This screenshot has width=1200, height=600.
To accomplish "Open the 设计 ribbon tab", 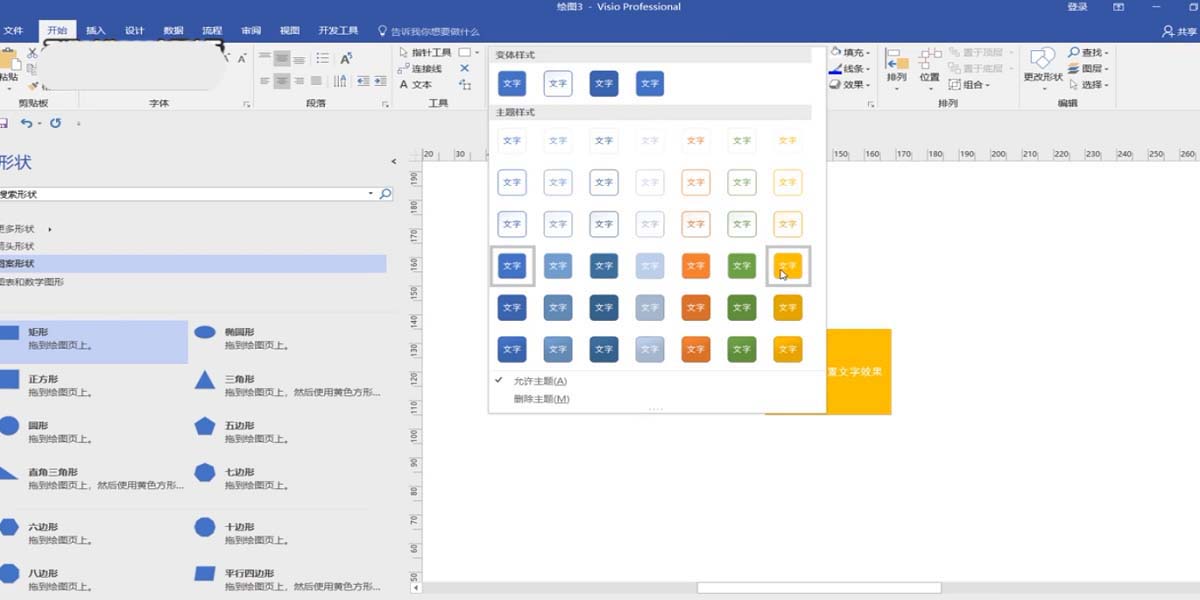I will 133,30.
